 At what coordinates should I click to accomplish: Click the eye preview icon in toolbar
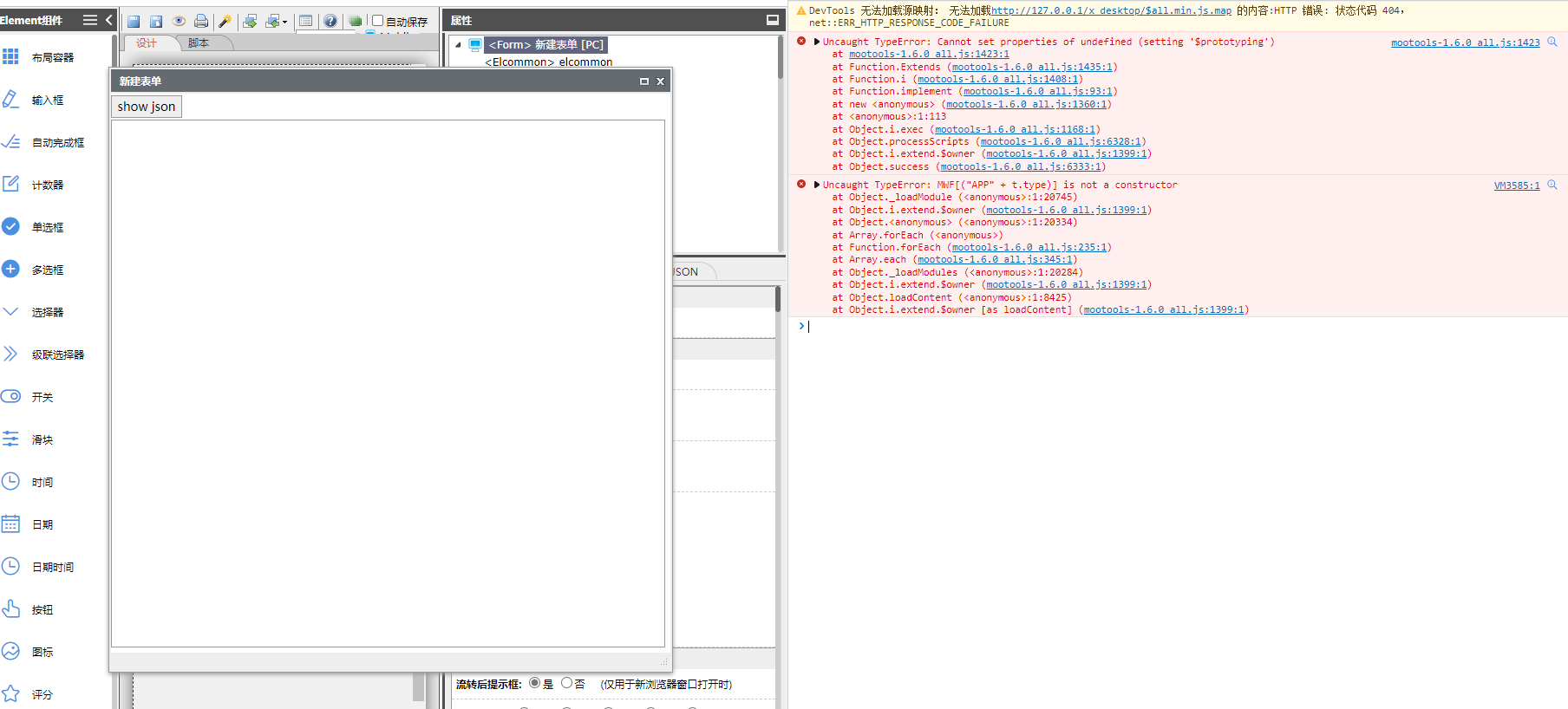tap(179, 21)
